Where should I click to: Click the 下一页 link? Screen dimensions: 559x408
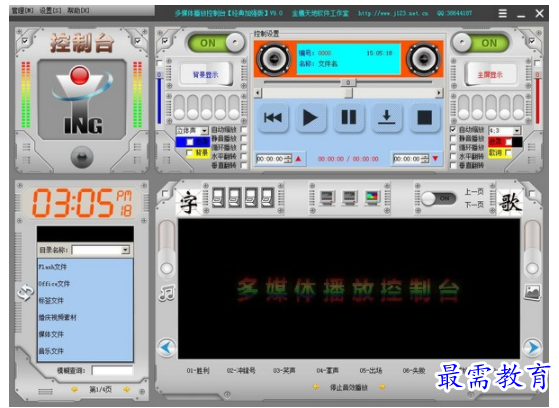click(x=474, y=205)
